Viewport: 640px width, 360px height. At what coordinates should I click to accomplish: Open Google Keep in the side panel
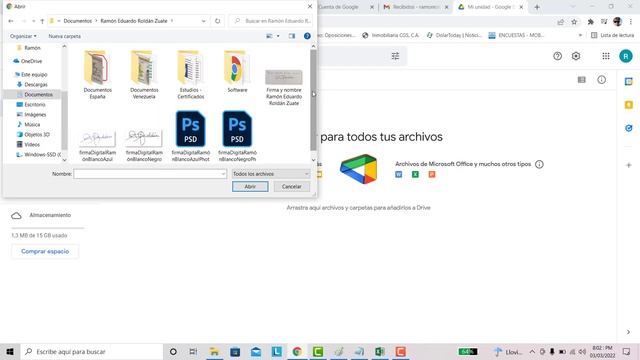click(x=629, y=105)
